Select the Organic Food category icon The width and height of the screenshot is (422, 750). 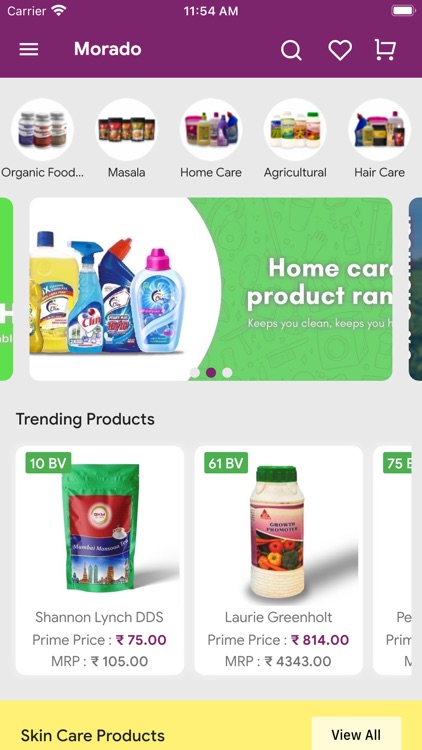[x=42, y=129]
